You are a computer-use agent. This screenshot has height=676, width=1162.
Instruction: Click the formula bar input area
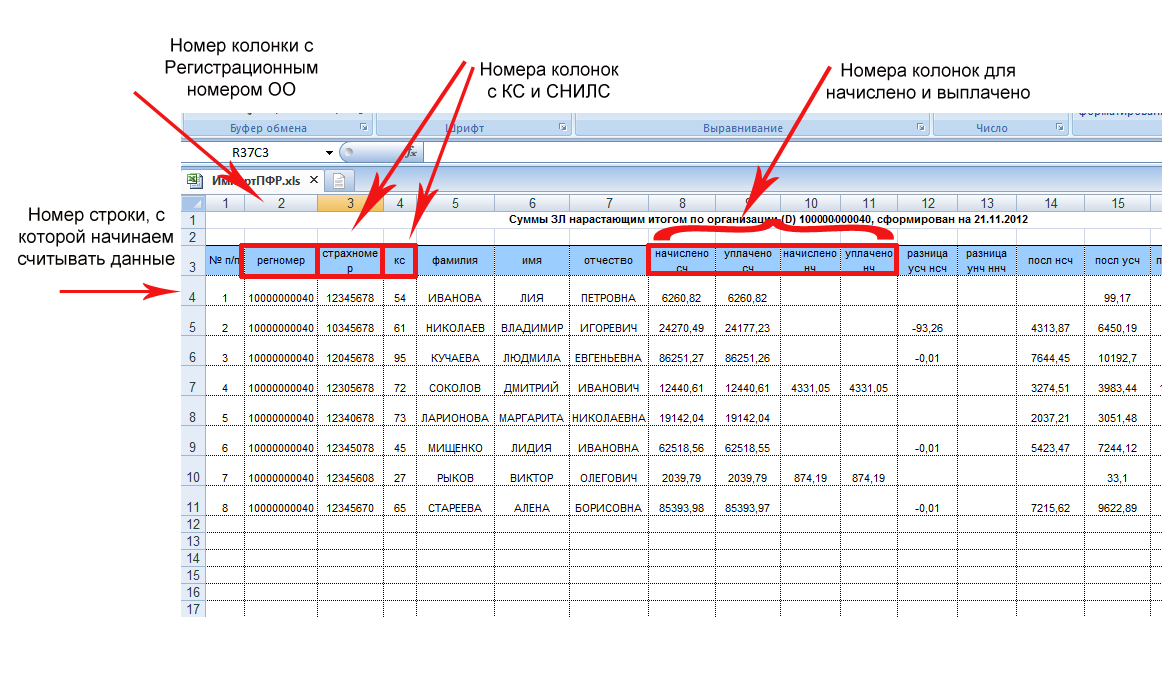coord(793,153)
